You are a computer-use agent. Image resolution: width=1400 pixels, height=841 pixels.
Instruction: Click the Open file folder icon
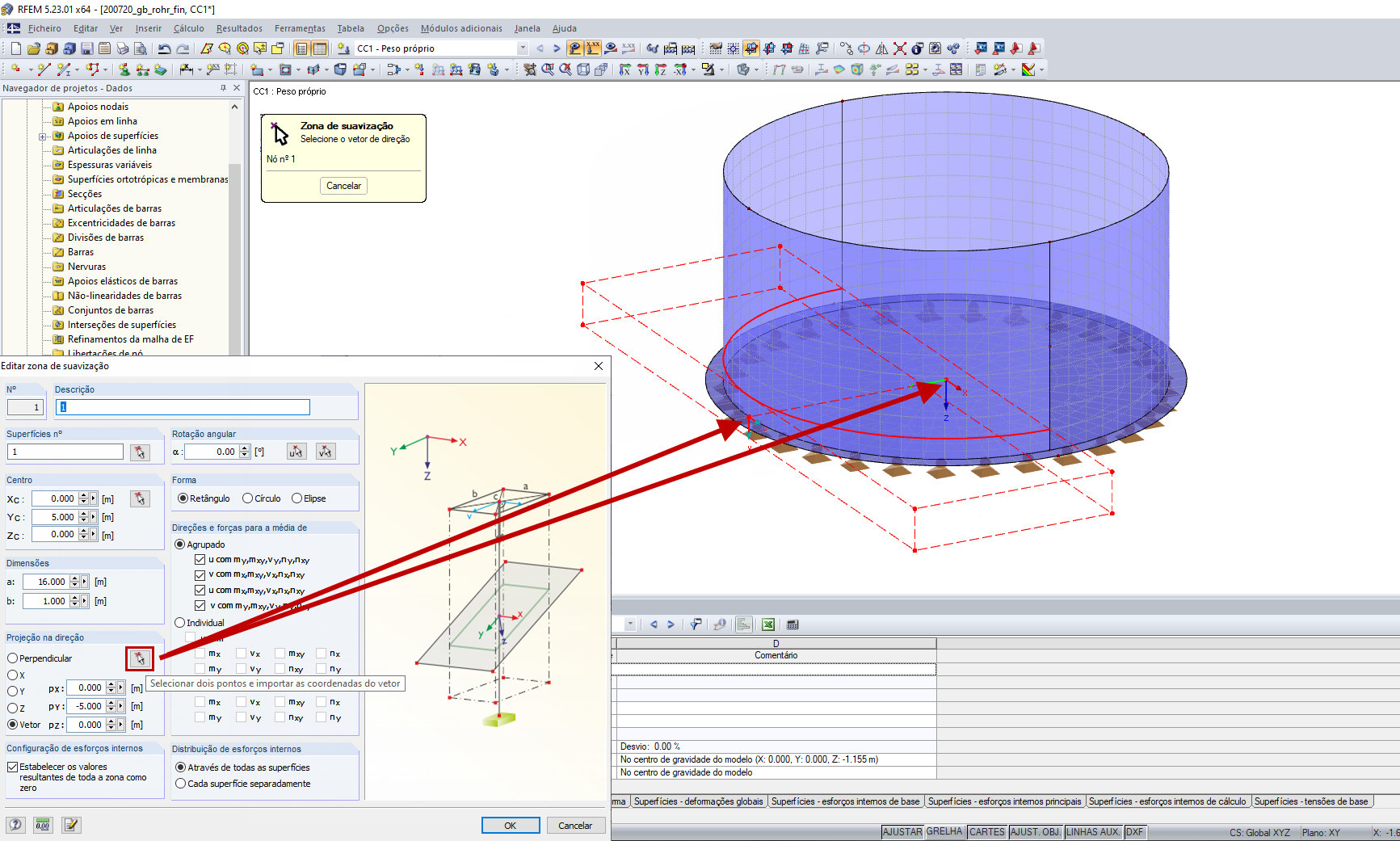(x=34, y=48)
